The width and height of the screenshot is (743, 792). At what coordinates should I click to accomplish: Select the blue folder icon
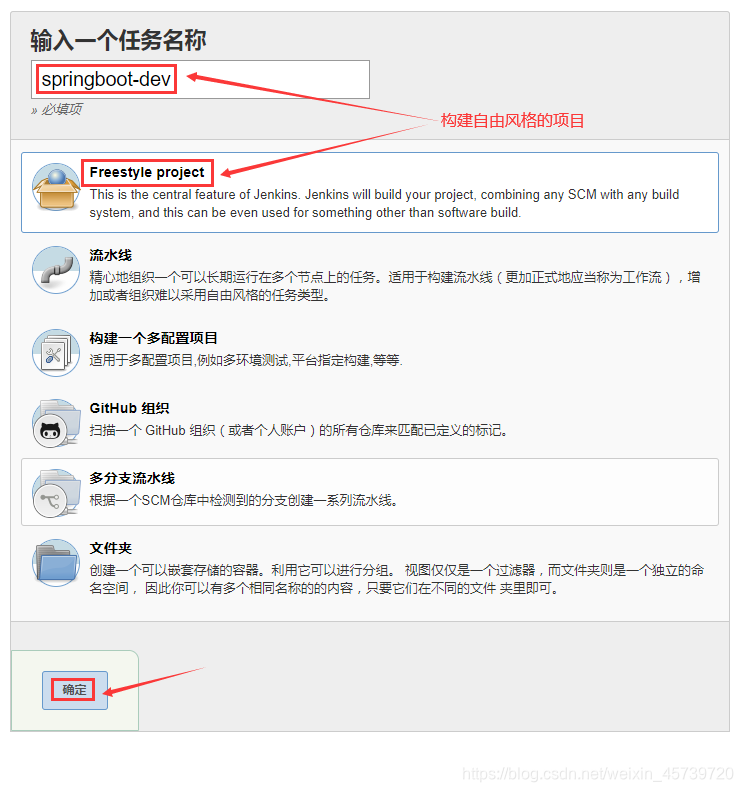56,563
